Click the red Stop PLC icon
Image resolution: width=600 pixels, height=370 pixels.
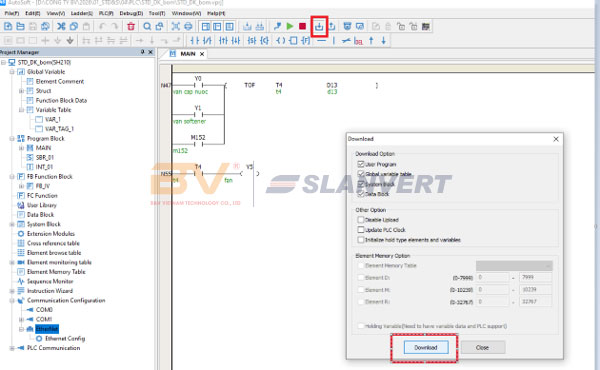coord(302,26)
